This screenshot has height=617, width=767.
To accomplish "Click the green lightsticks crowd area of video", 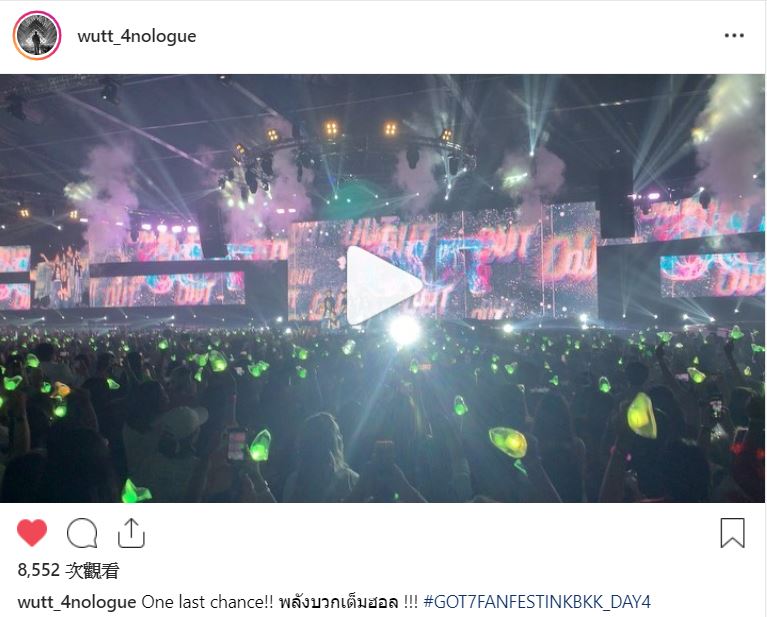I will click(x=383, y=416).
